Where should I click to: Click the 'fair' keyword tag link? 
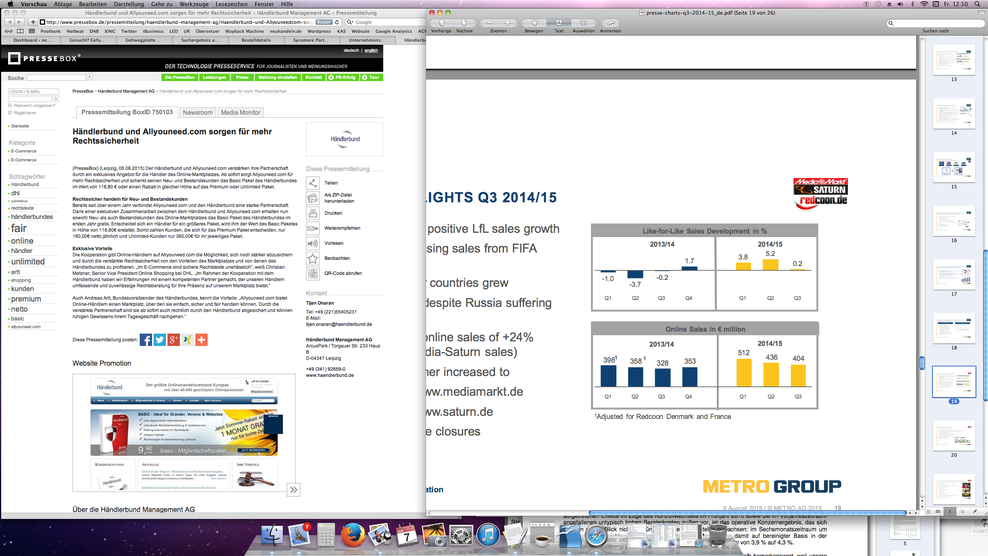pos(19,228)
